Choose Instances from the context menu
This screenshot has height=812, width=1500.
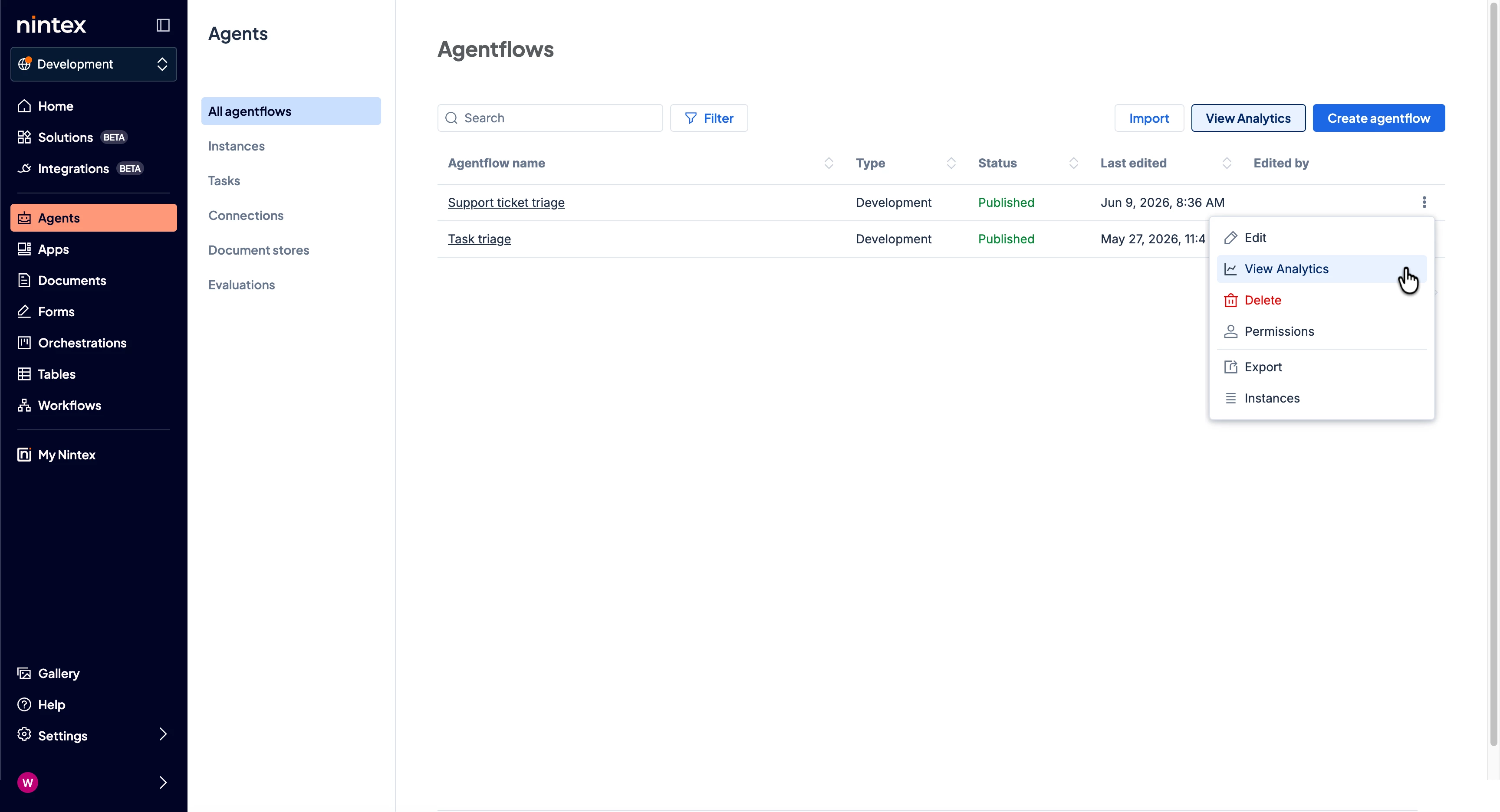(x=1322, y=399)
